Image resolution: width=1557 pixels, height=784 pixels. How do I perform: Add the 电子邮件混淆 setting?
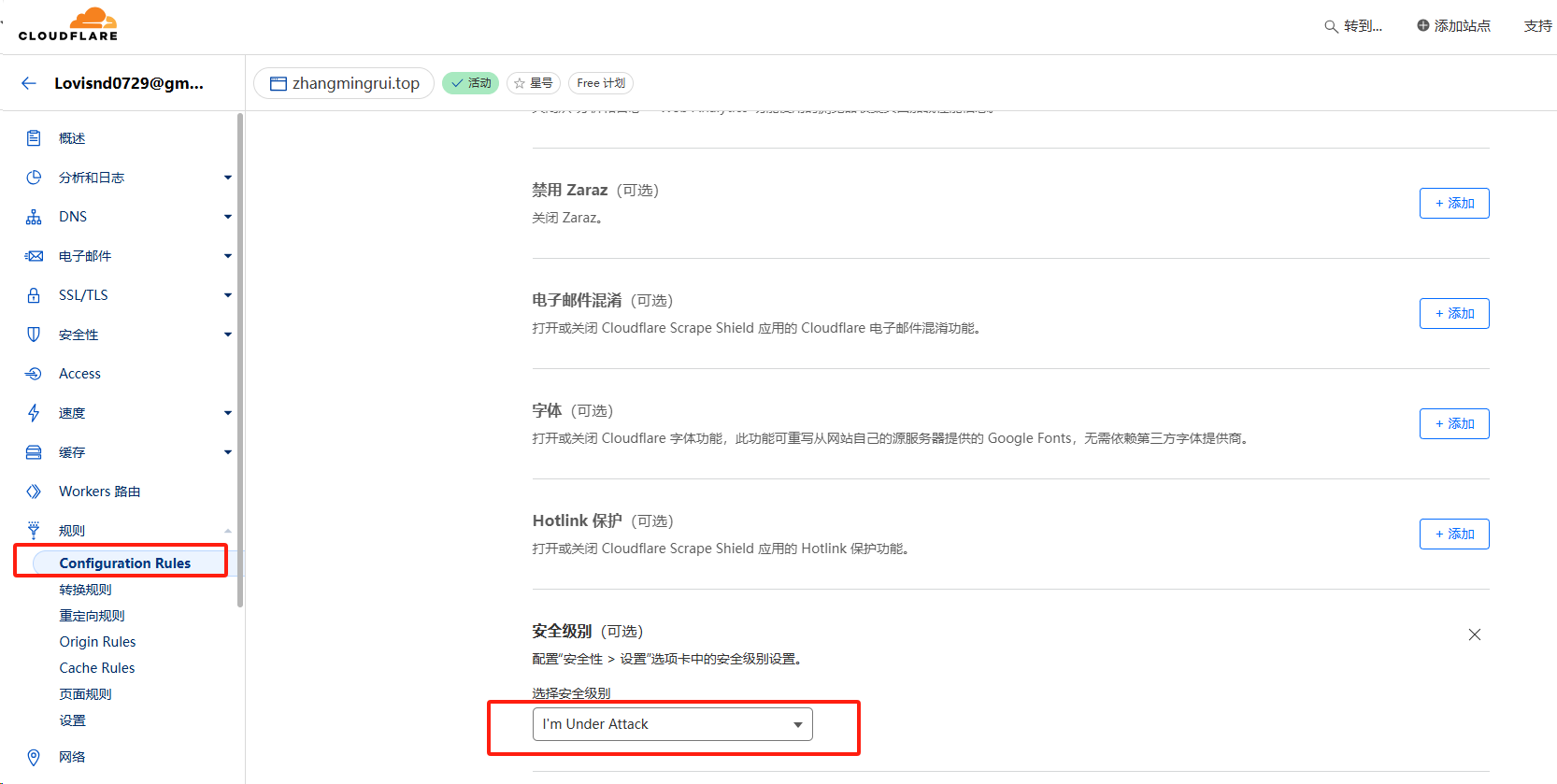click(x=1454, y=313)
